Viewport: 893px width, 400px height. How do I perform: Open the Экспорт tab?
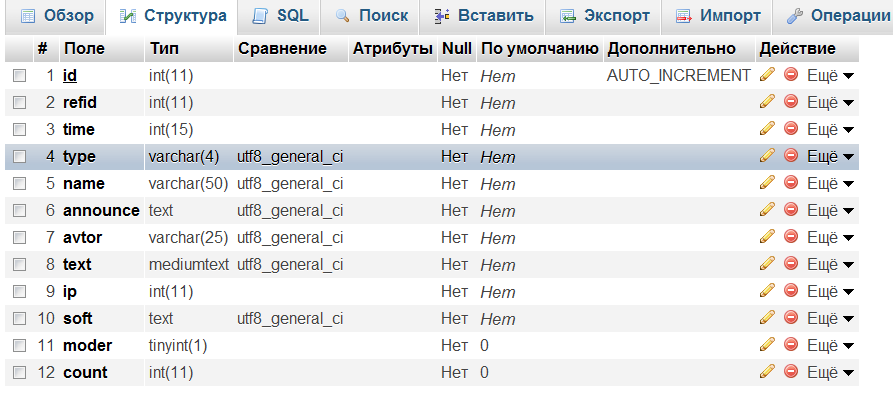605,16
